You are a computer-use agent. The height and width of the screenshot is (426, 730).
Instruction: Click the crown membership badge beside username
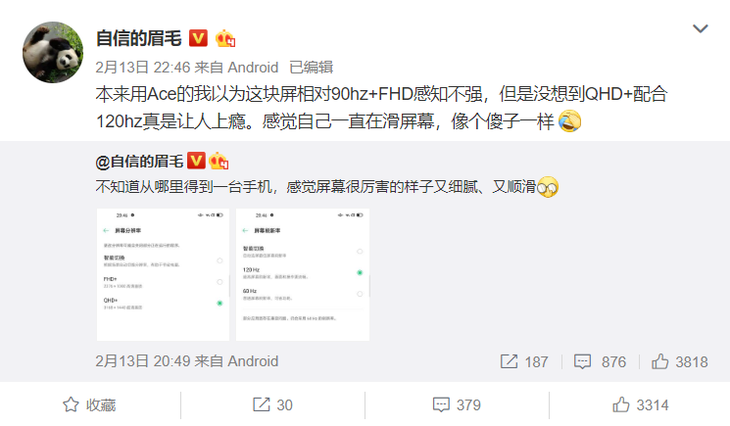coord(225,39)
